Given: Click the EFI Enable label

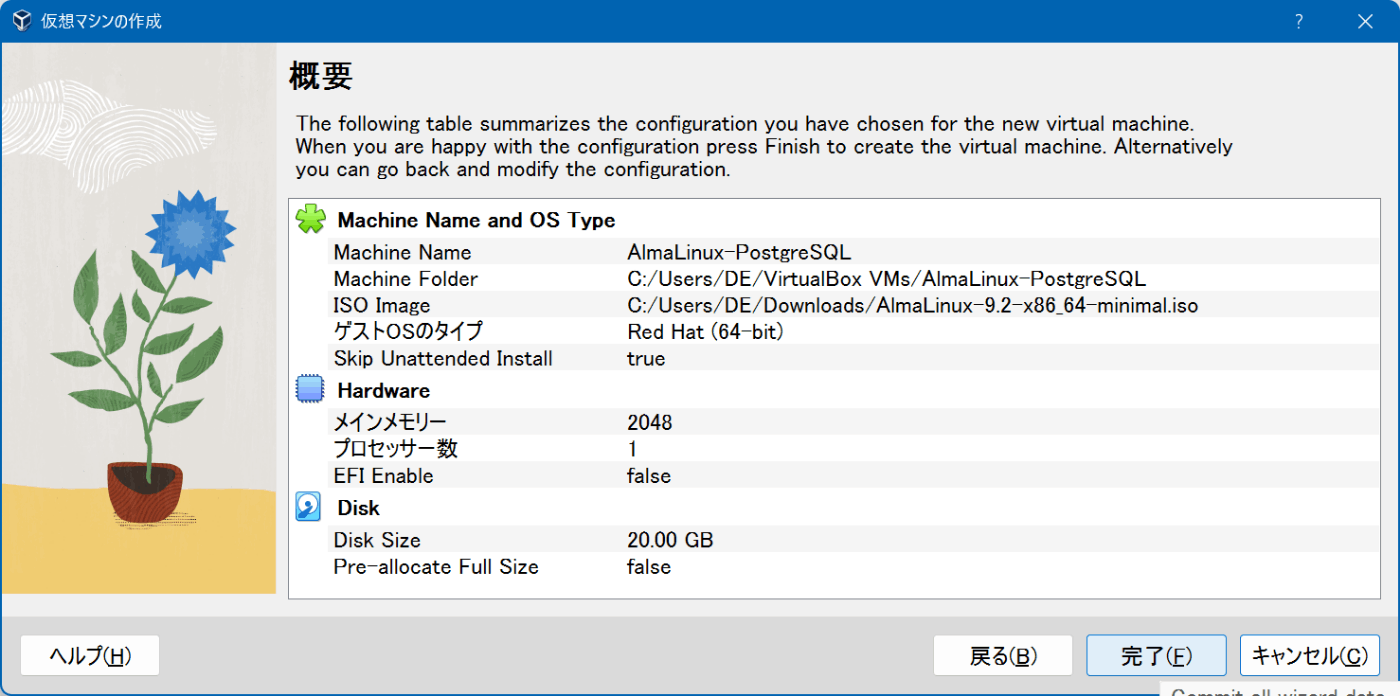Looking at the screenshot, I should click(x=383, y=476).
